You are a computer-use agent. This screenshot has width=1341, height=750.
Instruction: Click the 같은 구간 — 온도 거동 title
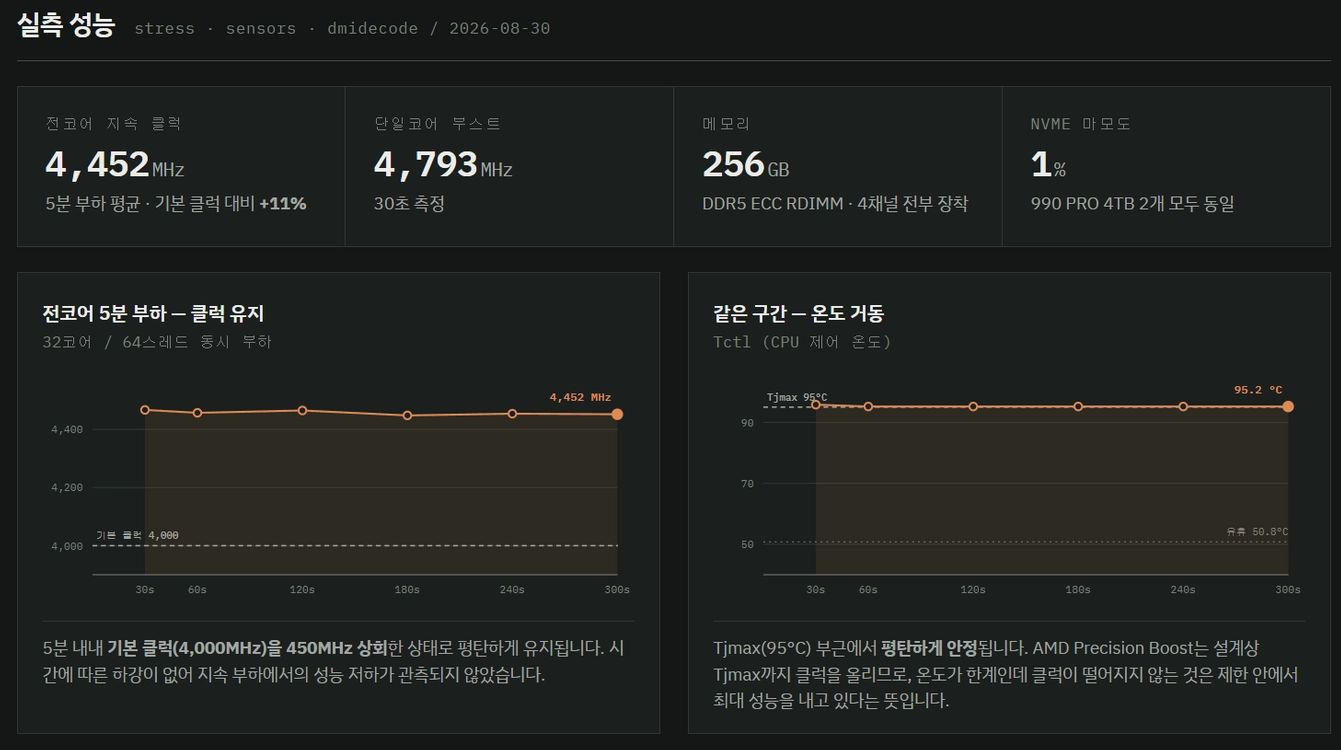tap(799, 314)
